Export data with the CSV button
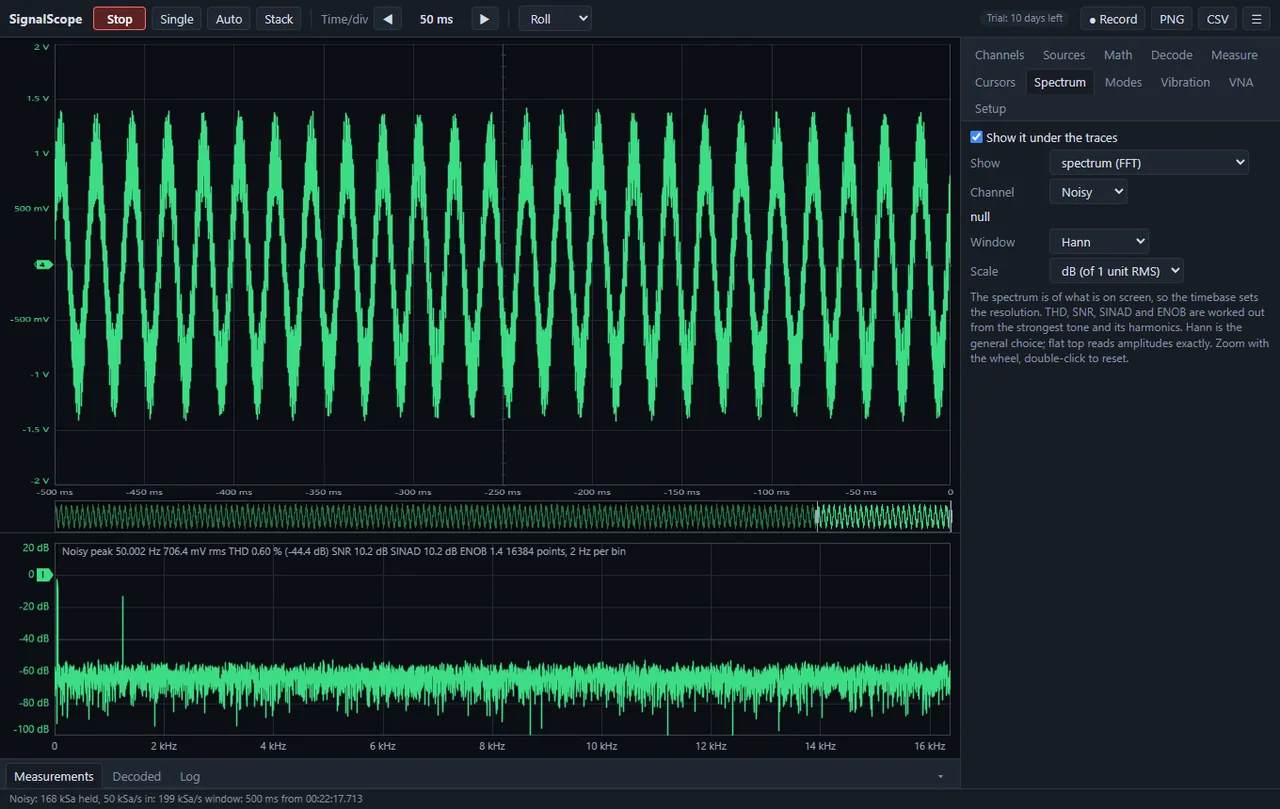This screenshot has height=809, width=1280. tap(1218, 19)
